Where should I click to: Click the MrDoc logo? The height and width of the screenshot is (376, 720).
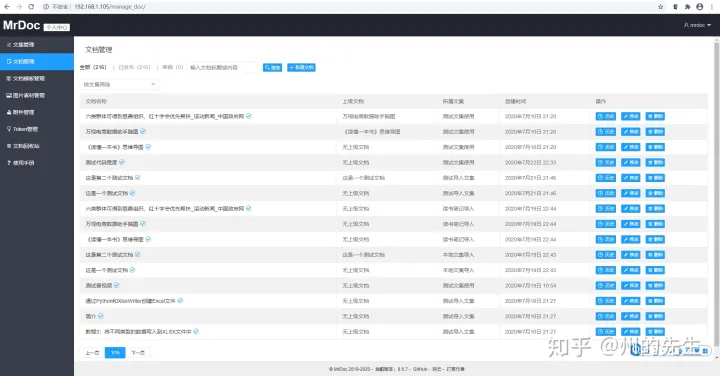(x=22, y=25)
